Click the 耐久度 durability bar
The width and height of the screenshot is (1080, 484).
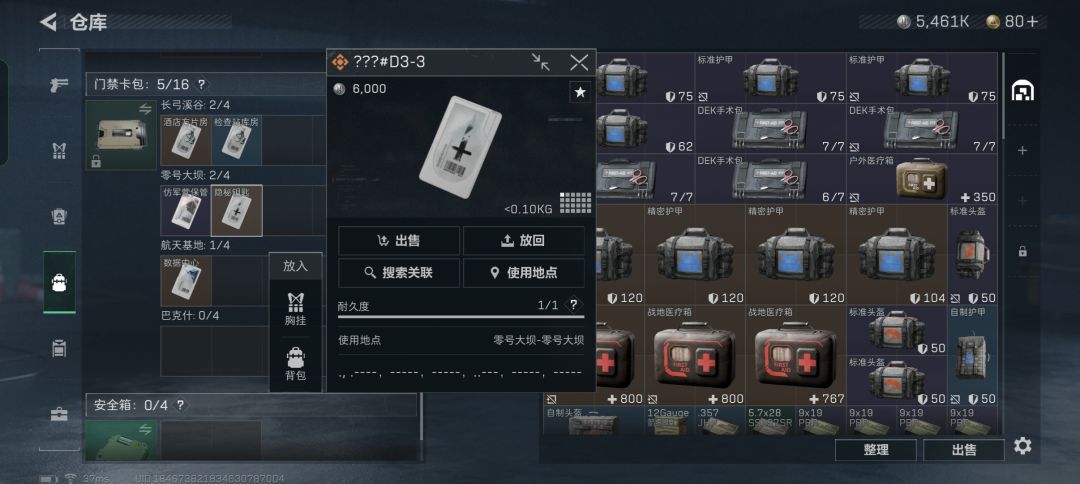click(x=461, y=317)
